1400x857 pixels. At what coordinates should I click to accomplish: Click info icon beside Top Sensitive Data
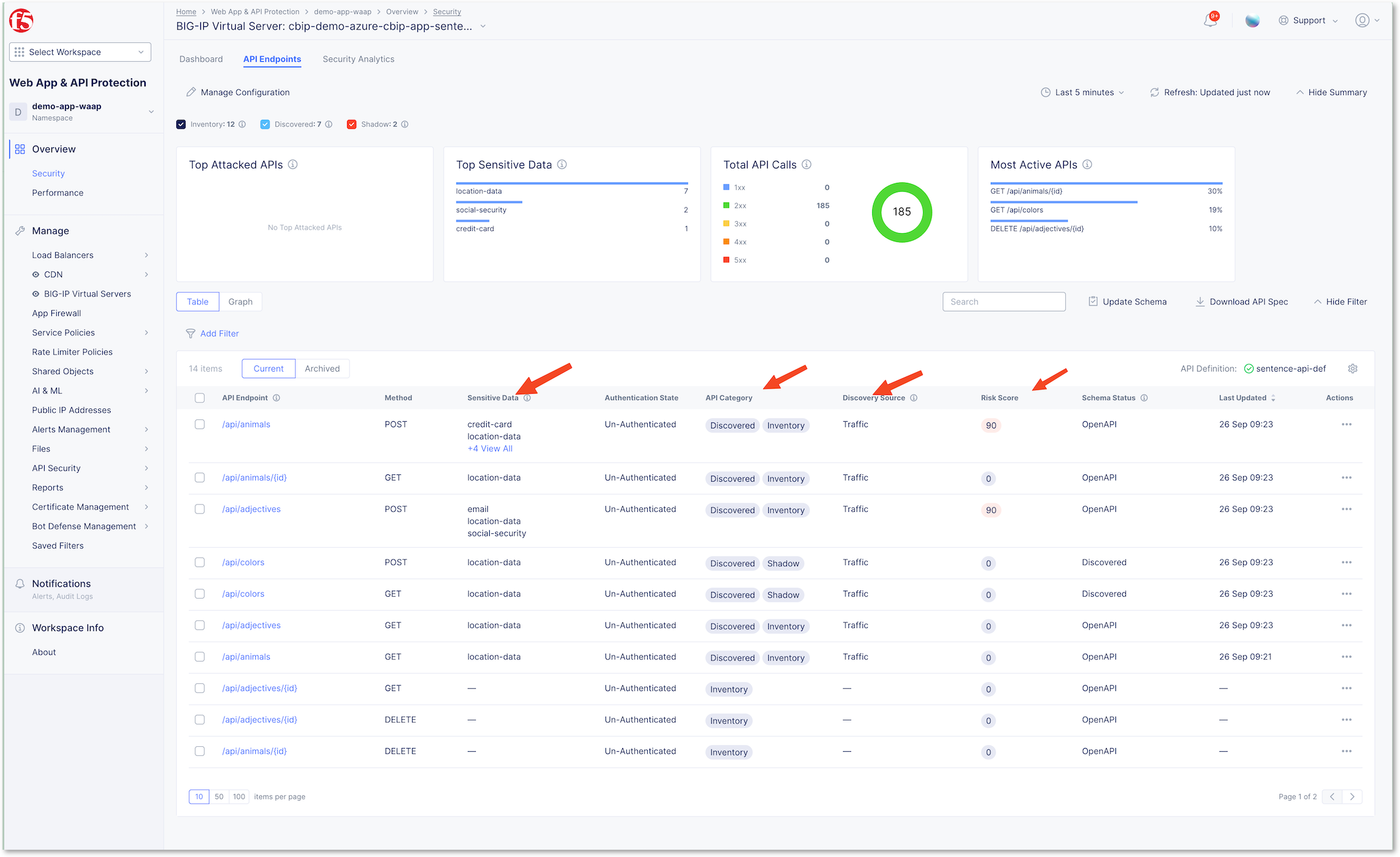(x=562, y=165)
